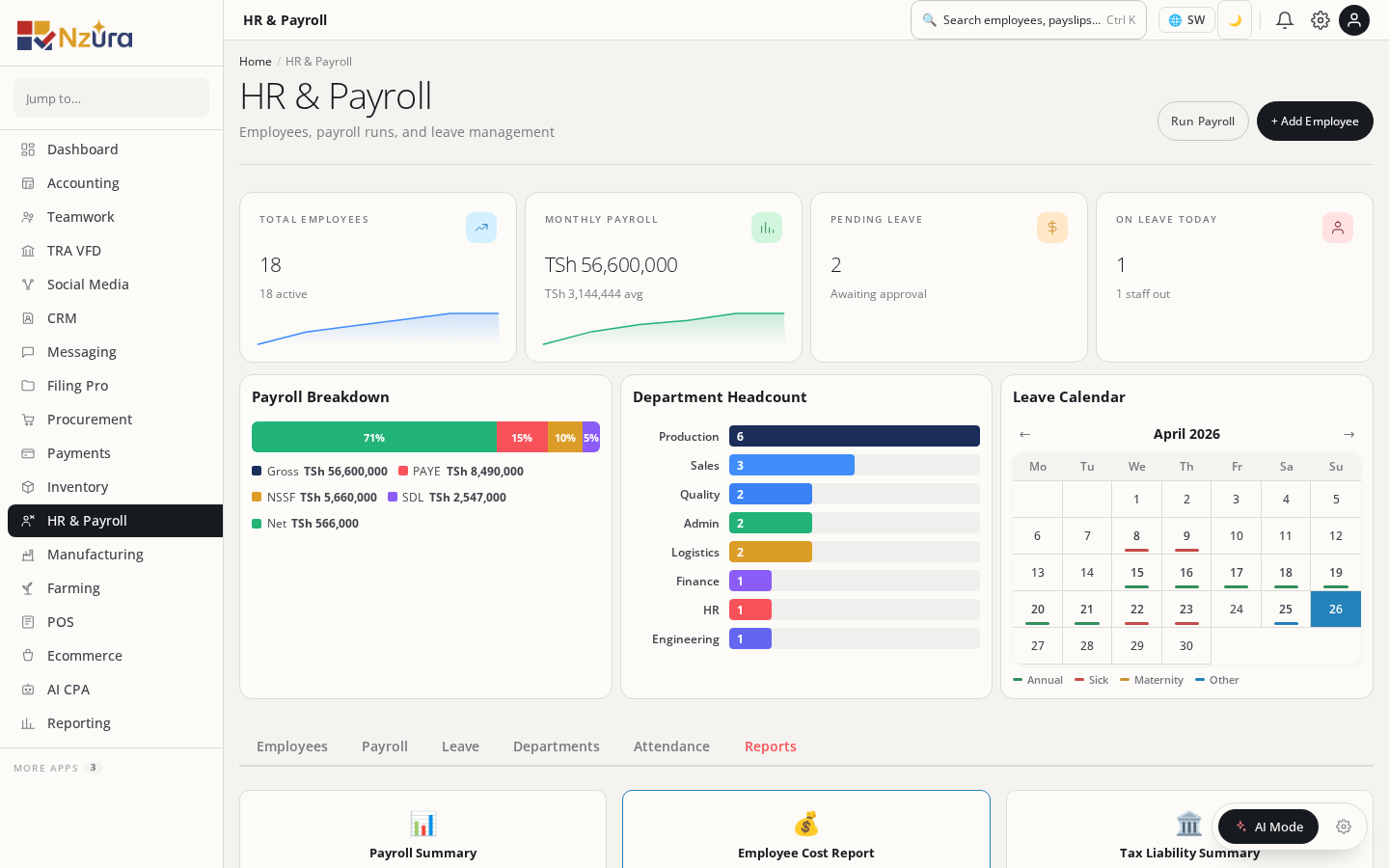Open POS in the sidebar
Image resolution: width=1389 pixels, height=868 pixels.
point(115,622)
